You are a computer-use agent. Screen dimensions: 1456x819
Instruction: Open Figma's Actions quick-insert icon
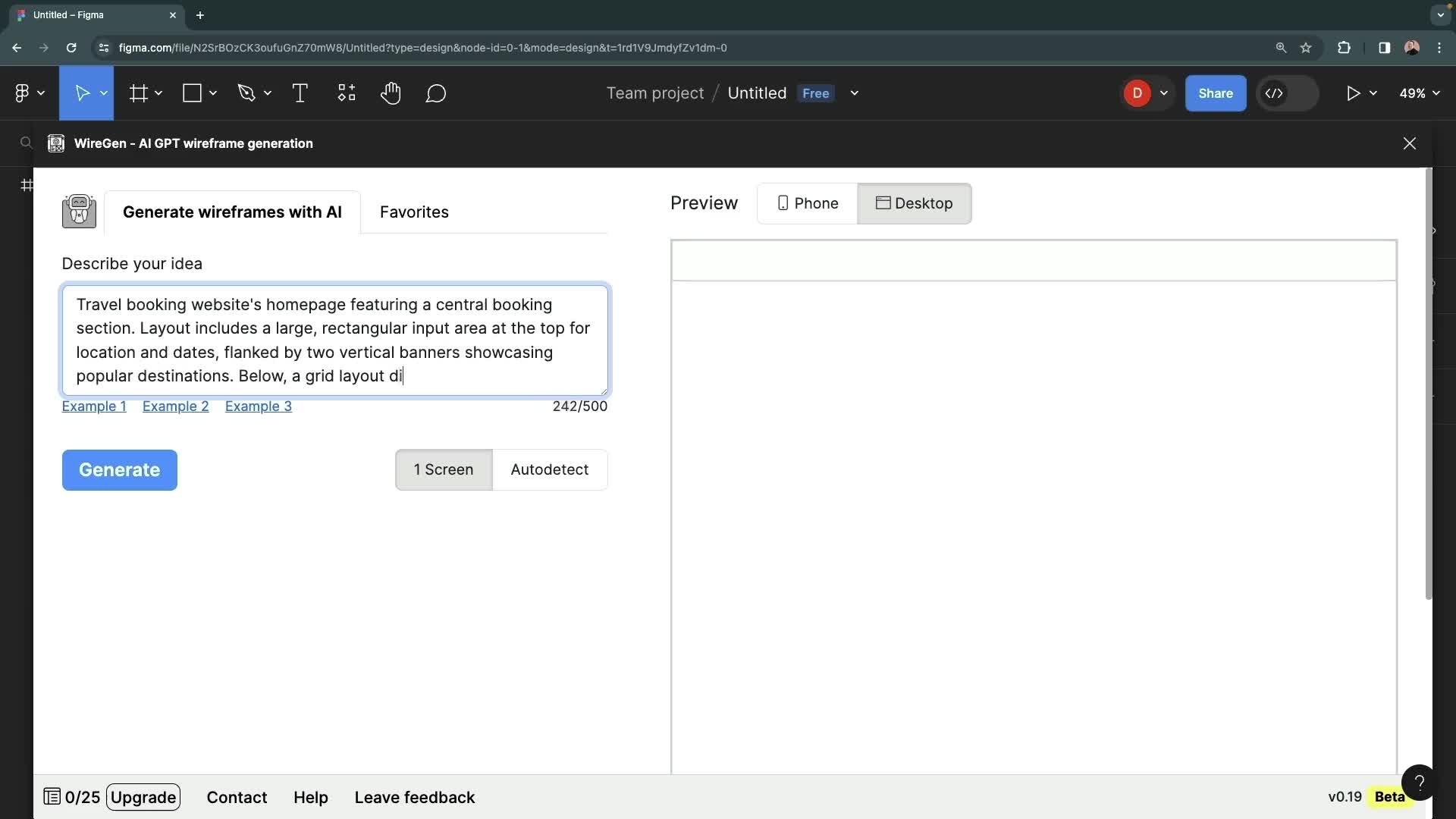[x=345, y=93]
